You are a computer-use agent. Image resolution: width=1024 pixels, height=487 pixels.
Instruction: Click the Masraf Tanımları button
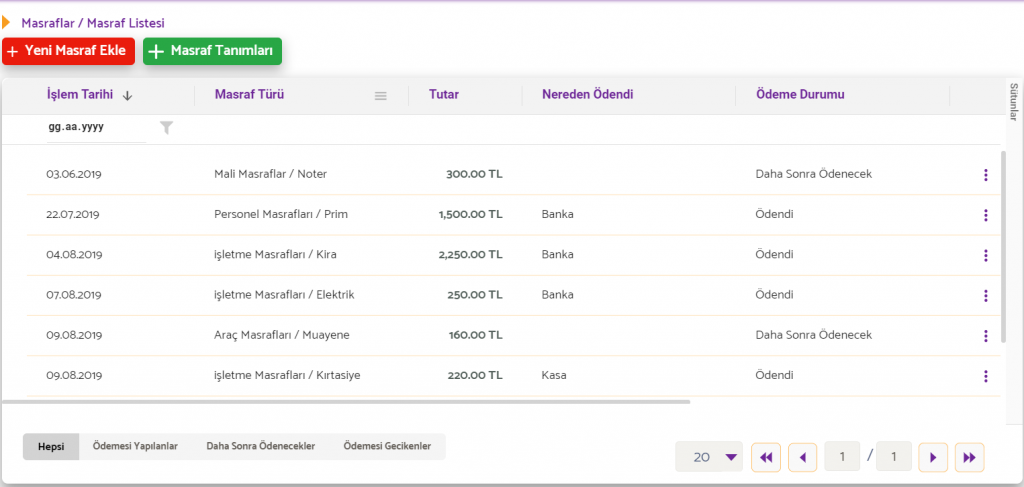(212, 51)
